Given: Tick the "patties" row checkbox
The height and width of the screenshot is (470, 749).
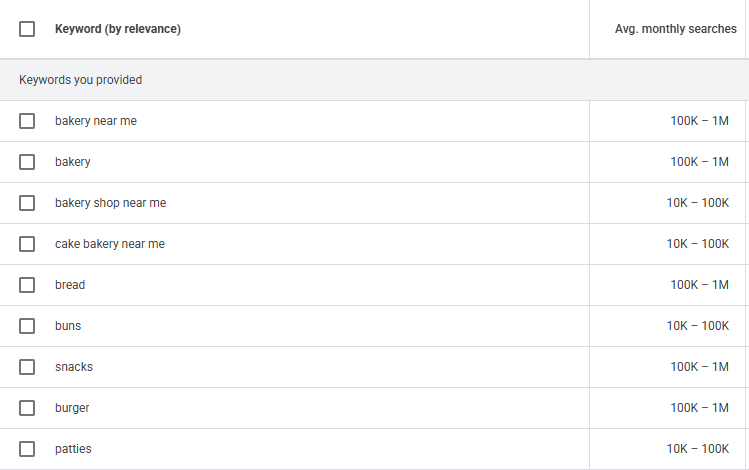Looking at the screenshot, I should pyautogui.click(x=27, y=449).
